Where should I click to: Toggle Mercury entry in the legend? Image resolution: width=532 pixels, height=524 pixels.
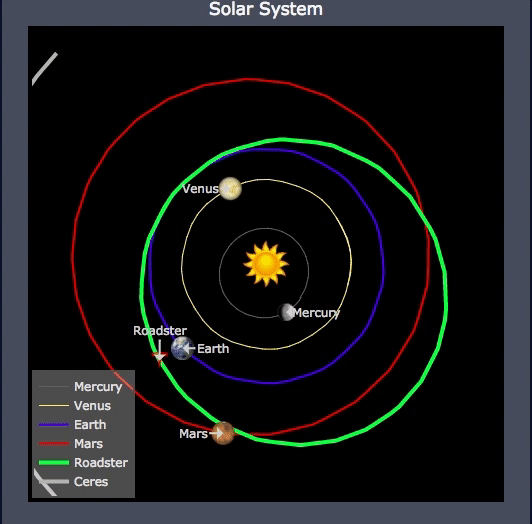(x=81, y=387)
